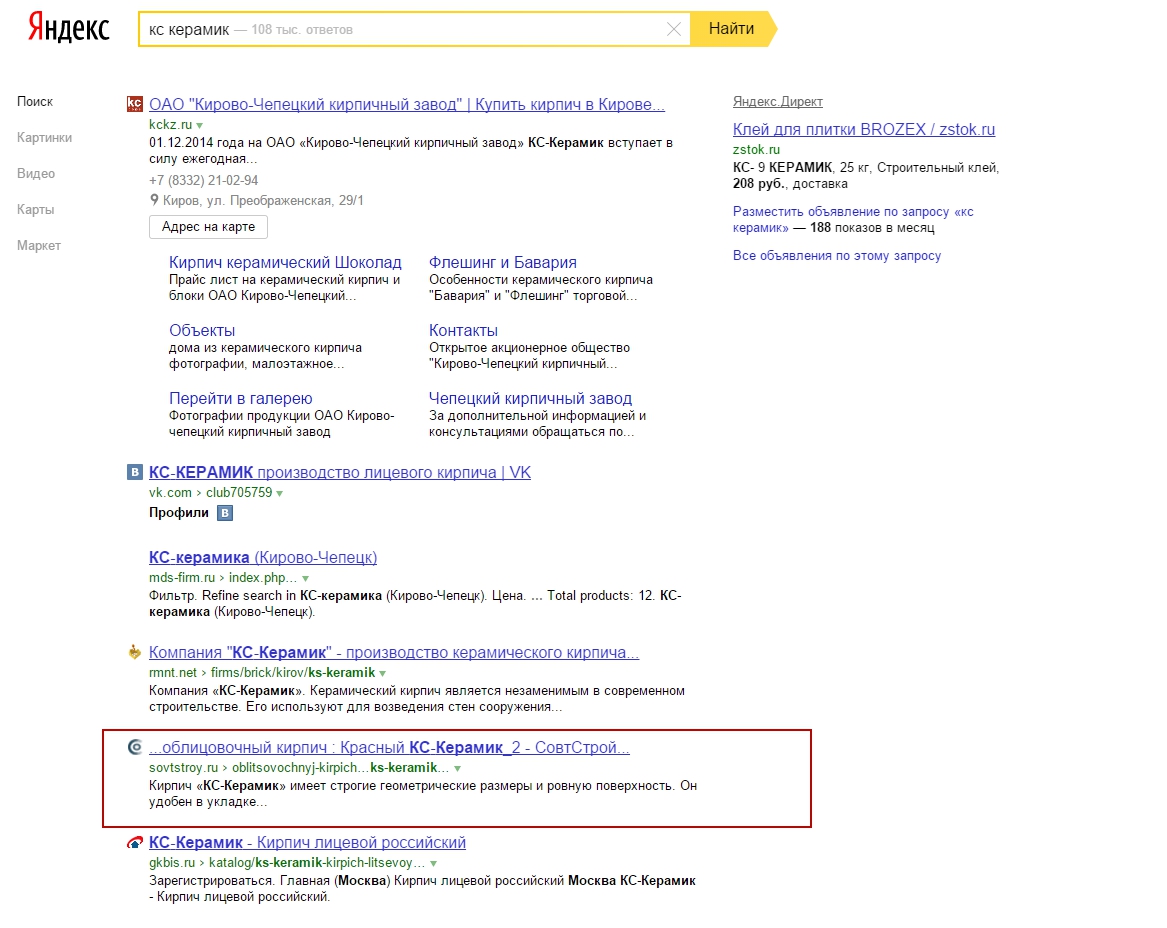Viewport: 1167px width, 928px height.
Task: Open the КС-КЕРАМИК VK result
Action: click(x=339, y=473)
